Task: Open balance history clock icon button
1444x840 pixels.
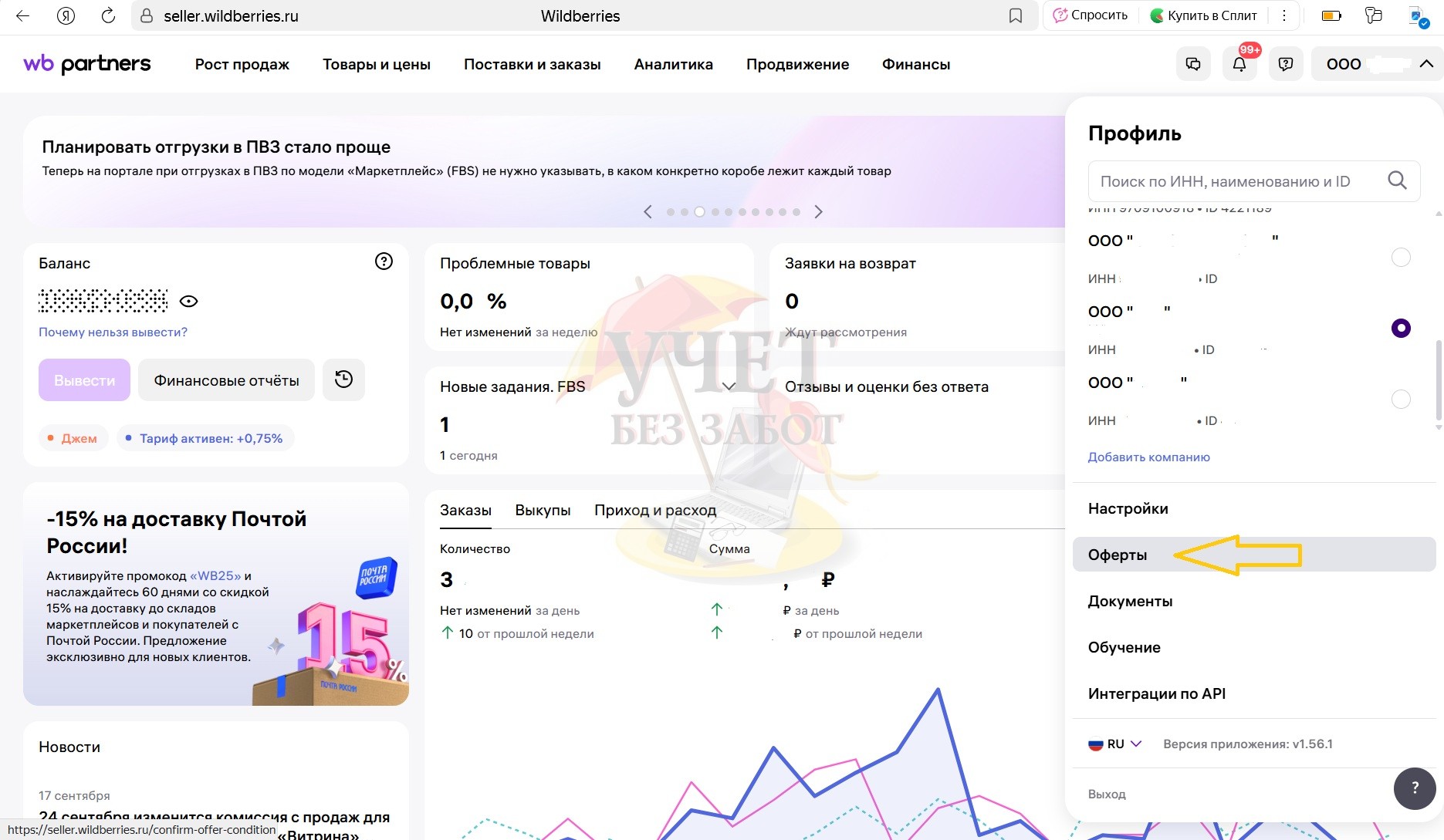Action: [343, 380]
